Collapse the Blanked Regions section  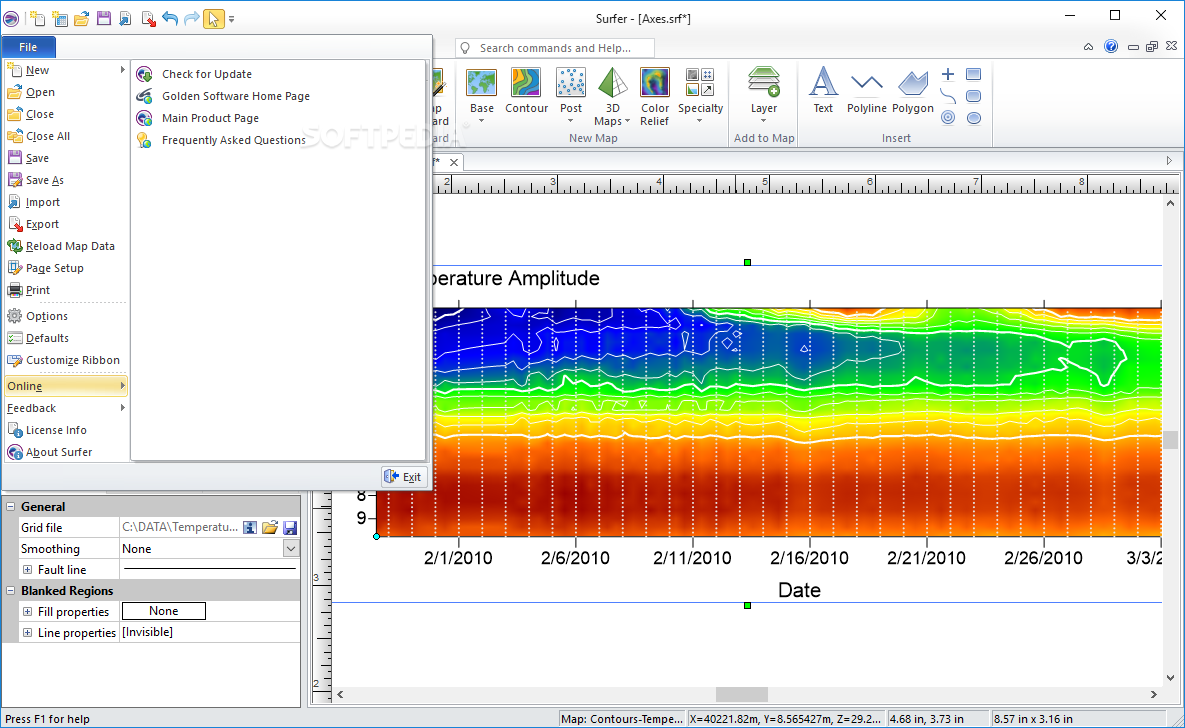(11, 590)
